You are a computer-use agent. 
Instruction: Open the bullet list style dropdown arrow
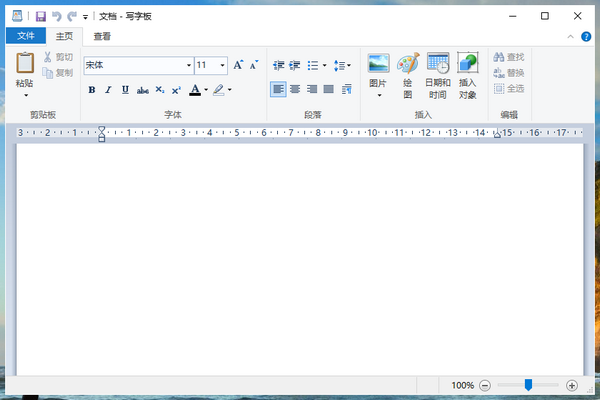click(324, 65)
